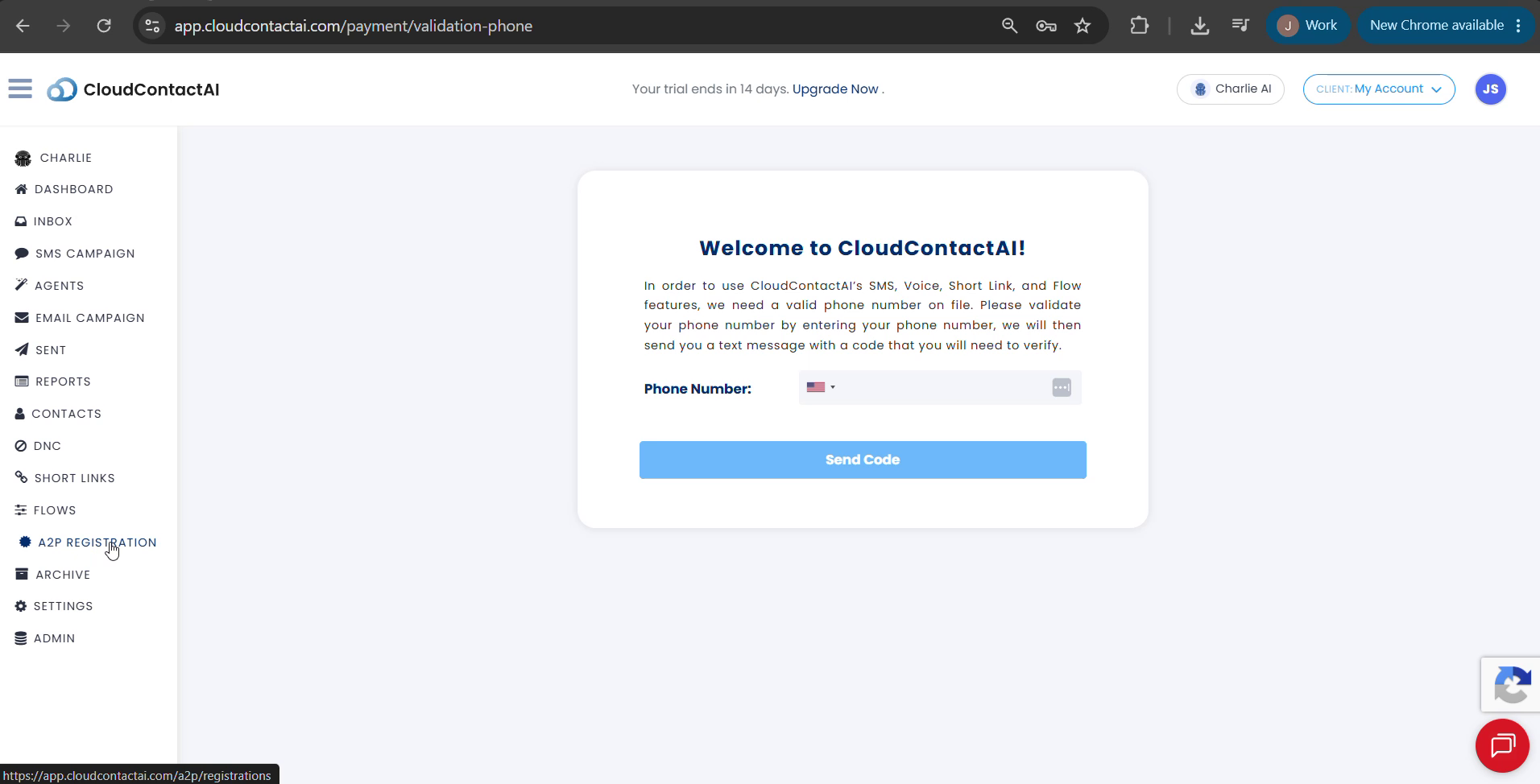Reload the page
Viewport: 1540px width, 784px height.
coord(104,26)
